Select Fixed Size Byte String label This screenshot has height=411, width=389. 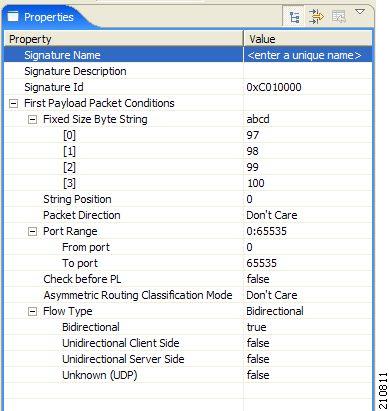click(95, 119)
